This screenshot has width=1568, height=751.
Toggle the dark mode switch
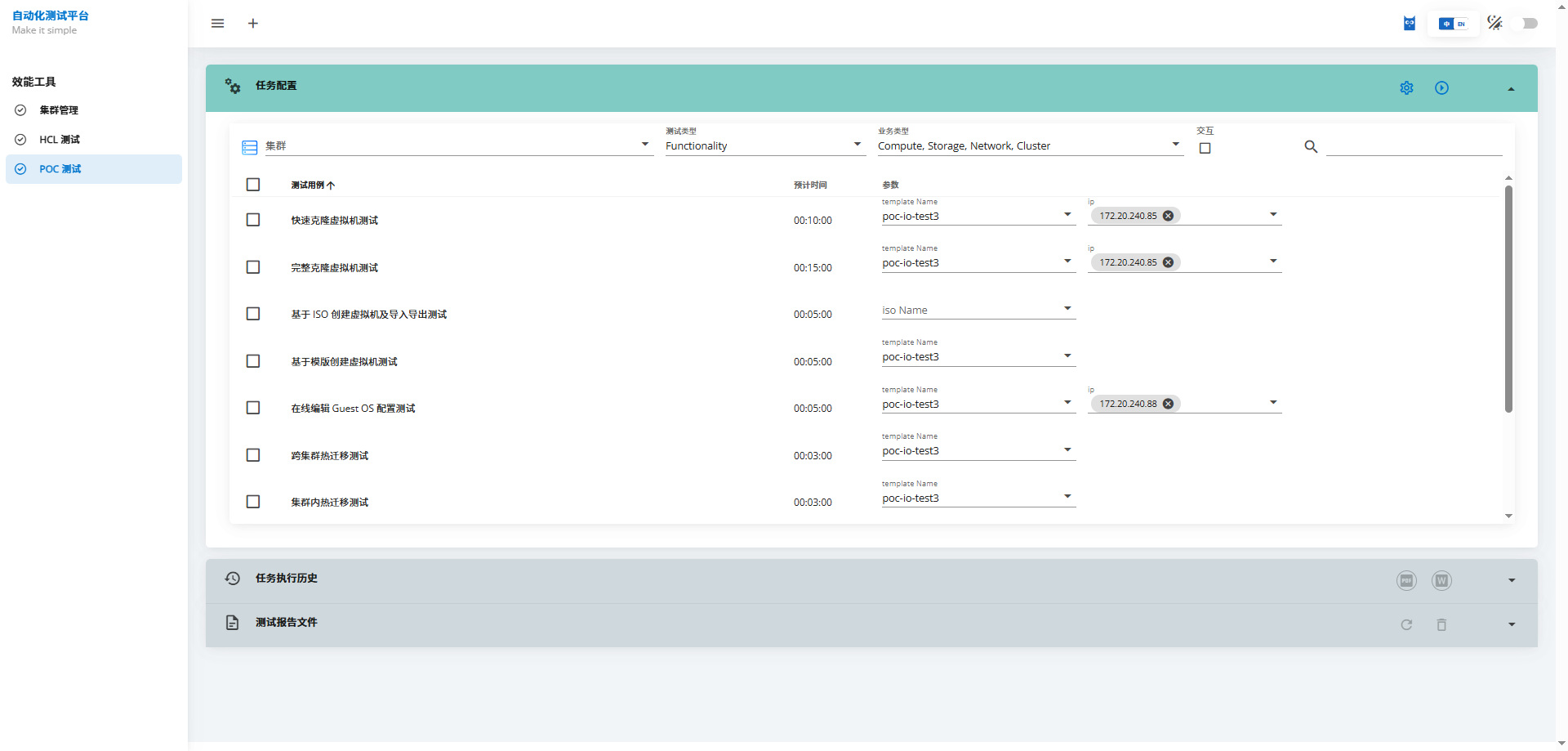(x=1524, y=24)
